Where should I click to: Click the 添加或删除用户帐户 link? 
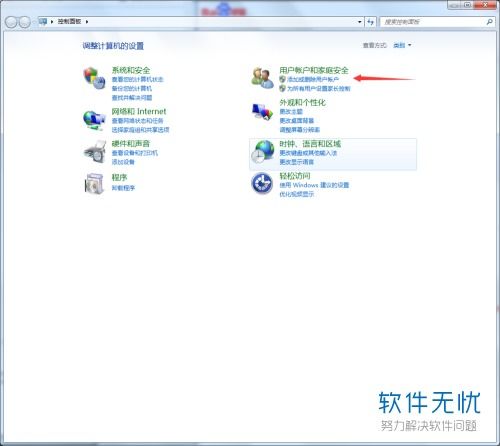pos(313,79)
